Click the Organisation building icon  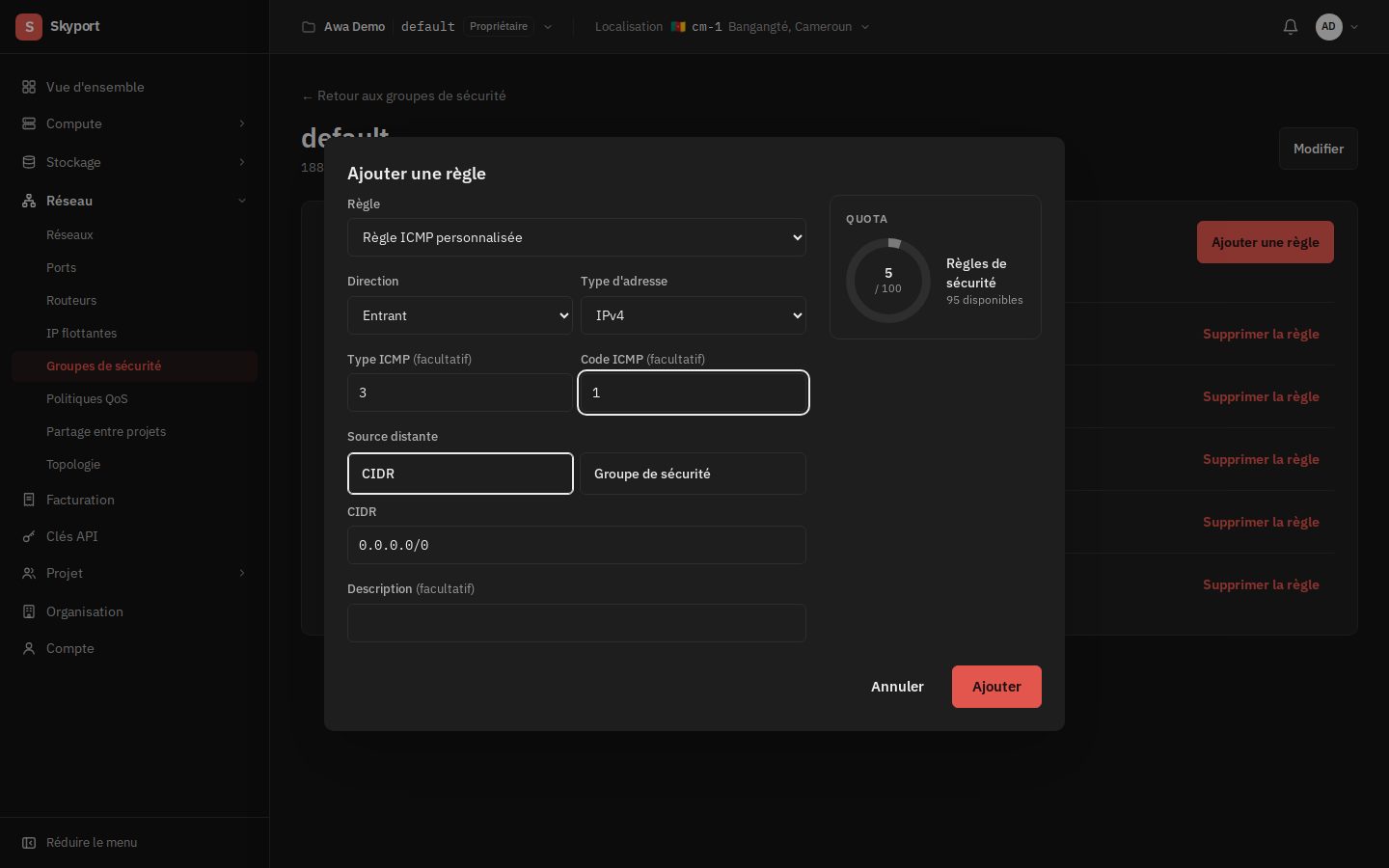point(29,611)
